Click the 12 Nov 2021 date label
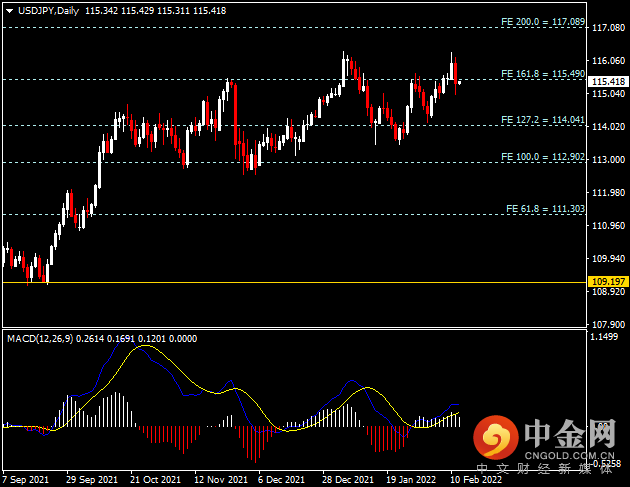630x487 pixels. click(221, 480)
